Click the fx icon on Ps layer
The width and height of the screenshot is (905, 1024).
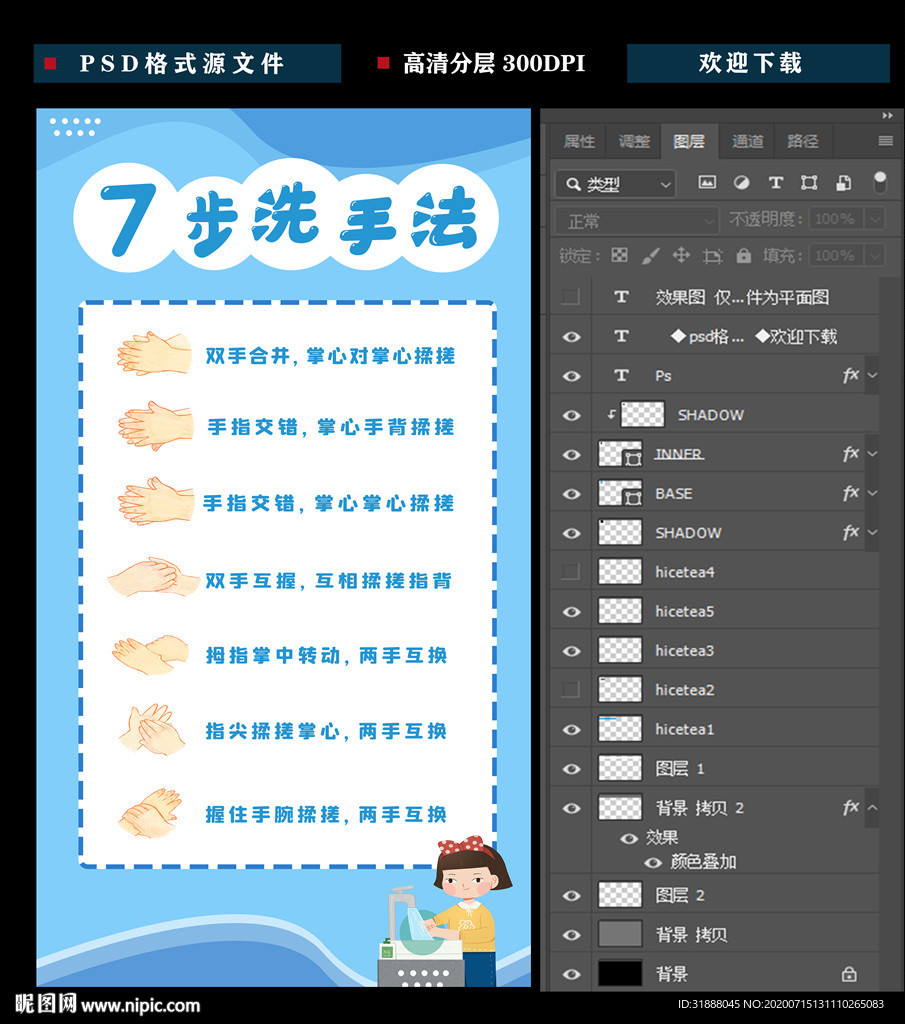pos(850,376)
